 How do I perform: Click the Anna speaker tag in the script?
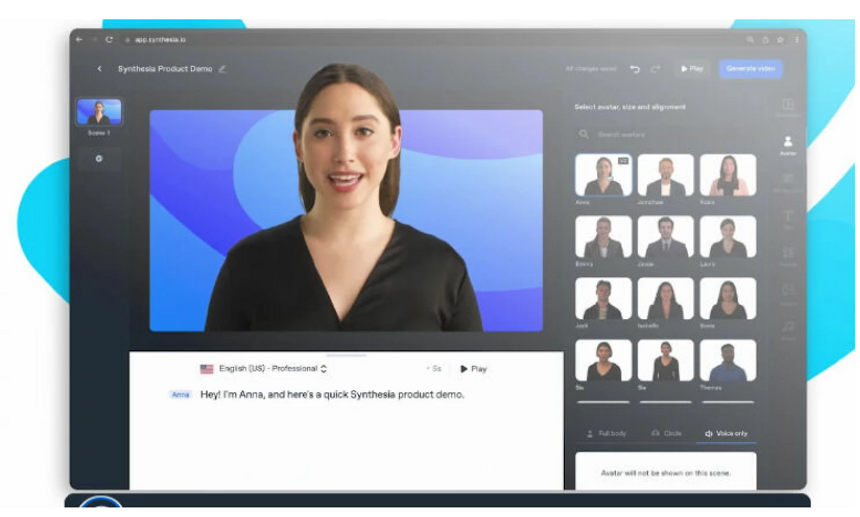[180, 394]
